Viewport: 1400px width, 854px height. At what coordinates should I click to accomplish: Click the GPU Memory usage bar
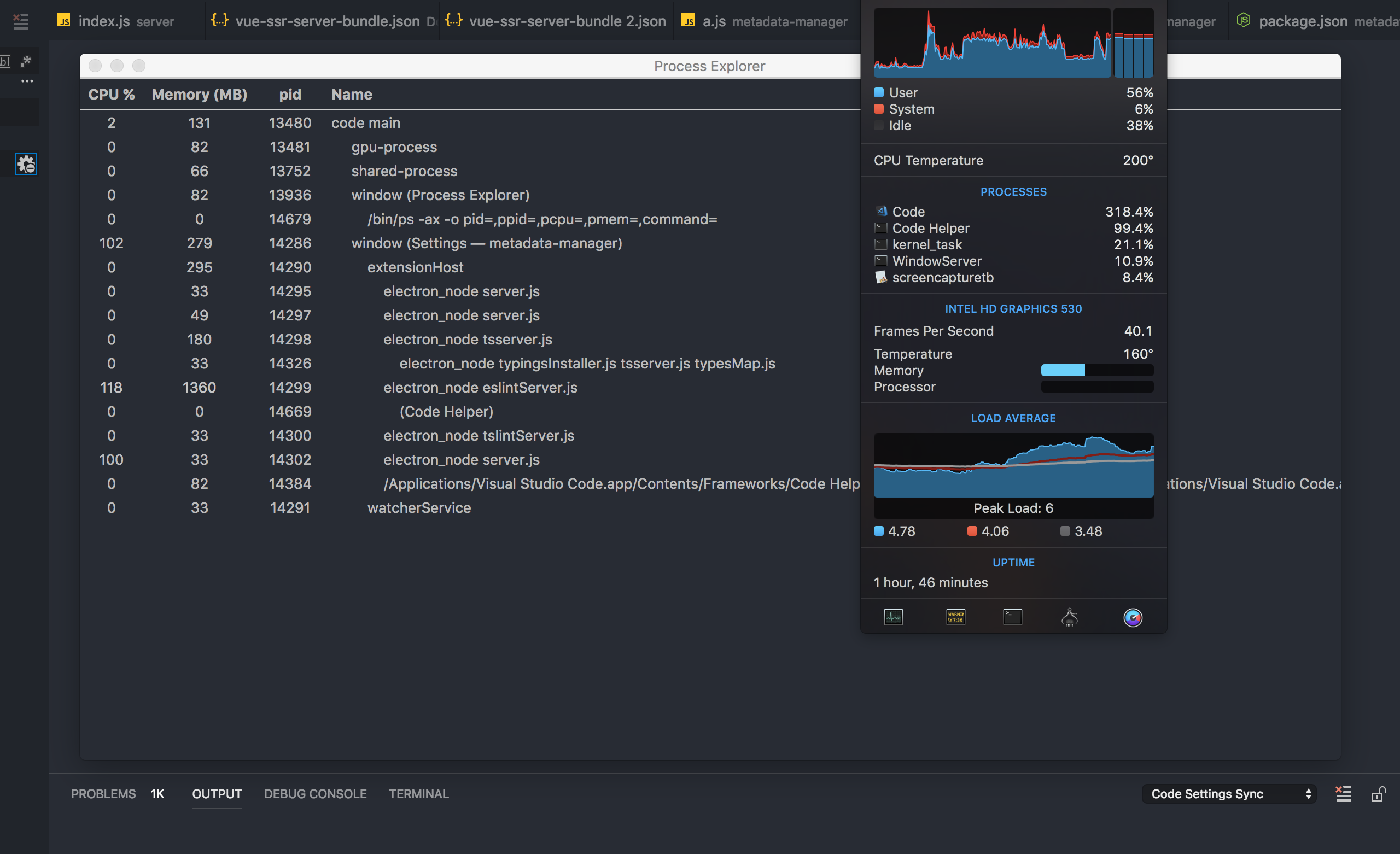pos(1096,370)
